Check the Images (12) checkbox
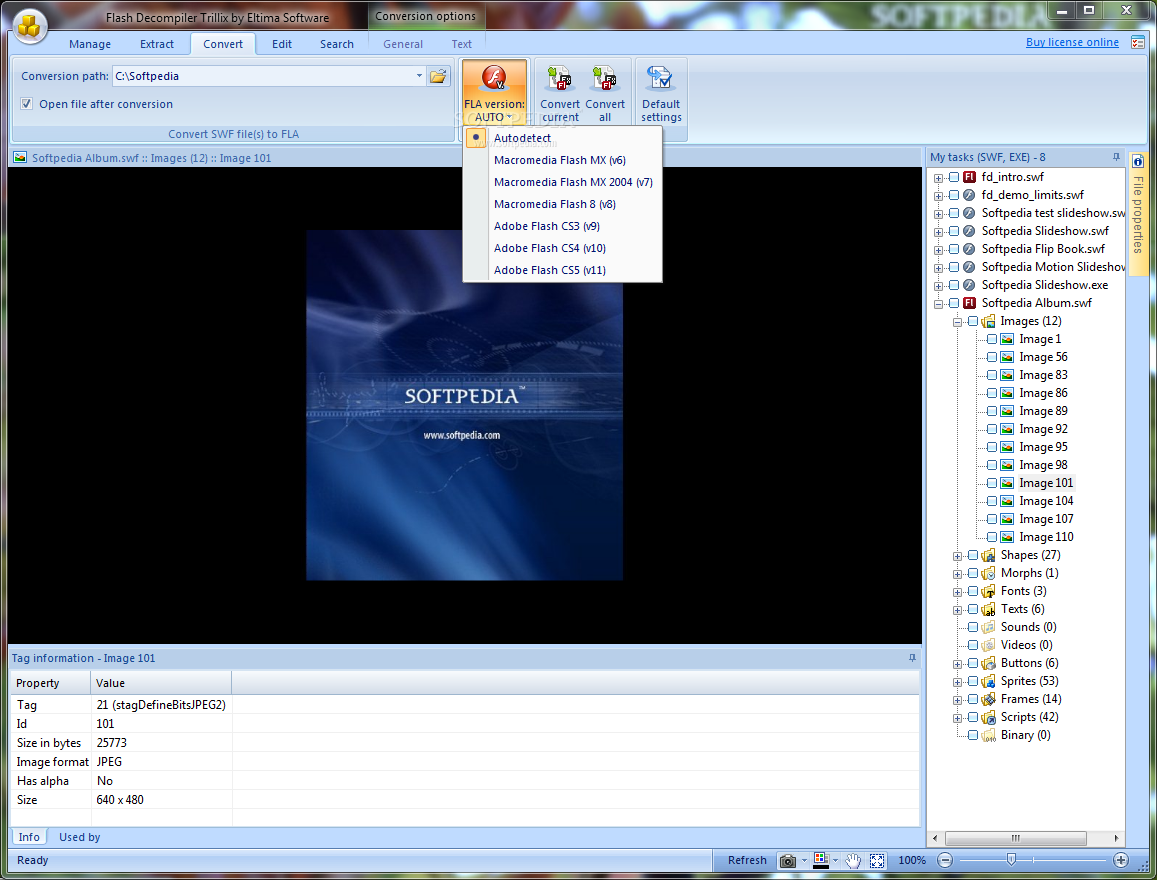Image resolution: width=1157 pixels, height=880 pixels. (x=973, y=321)
